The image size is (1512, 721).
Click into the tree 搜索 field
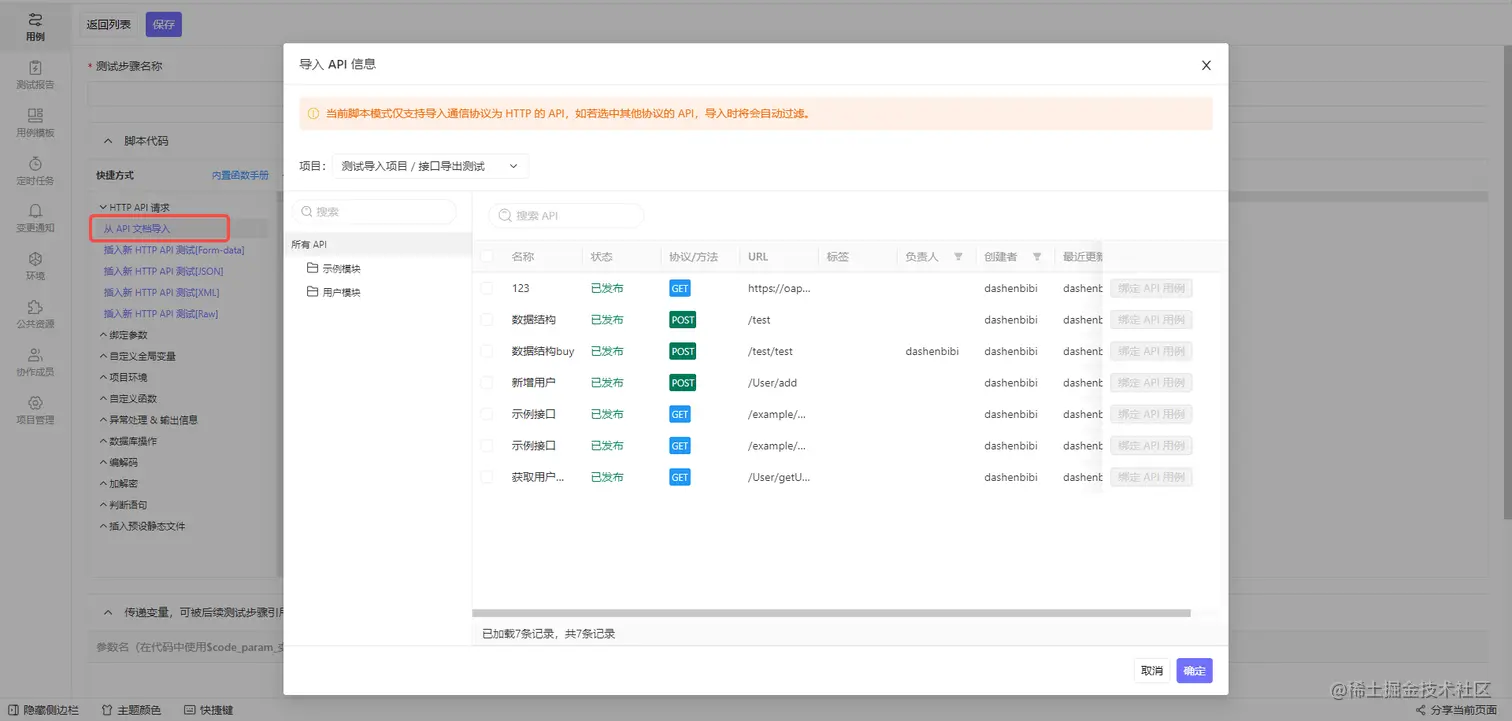[374, 212]
